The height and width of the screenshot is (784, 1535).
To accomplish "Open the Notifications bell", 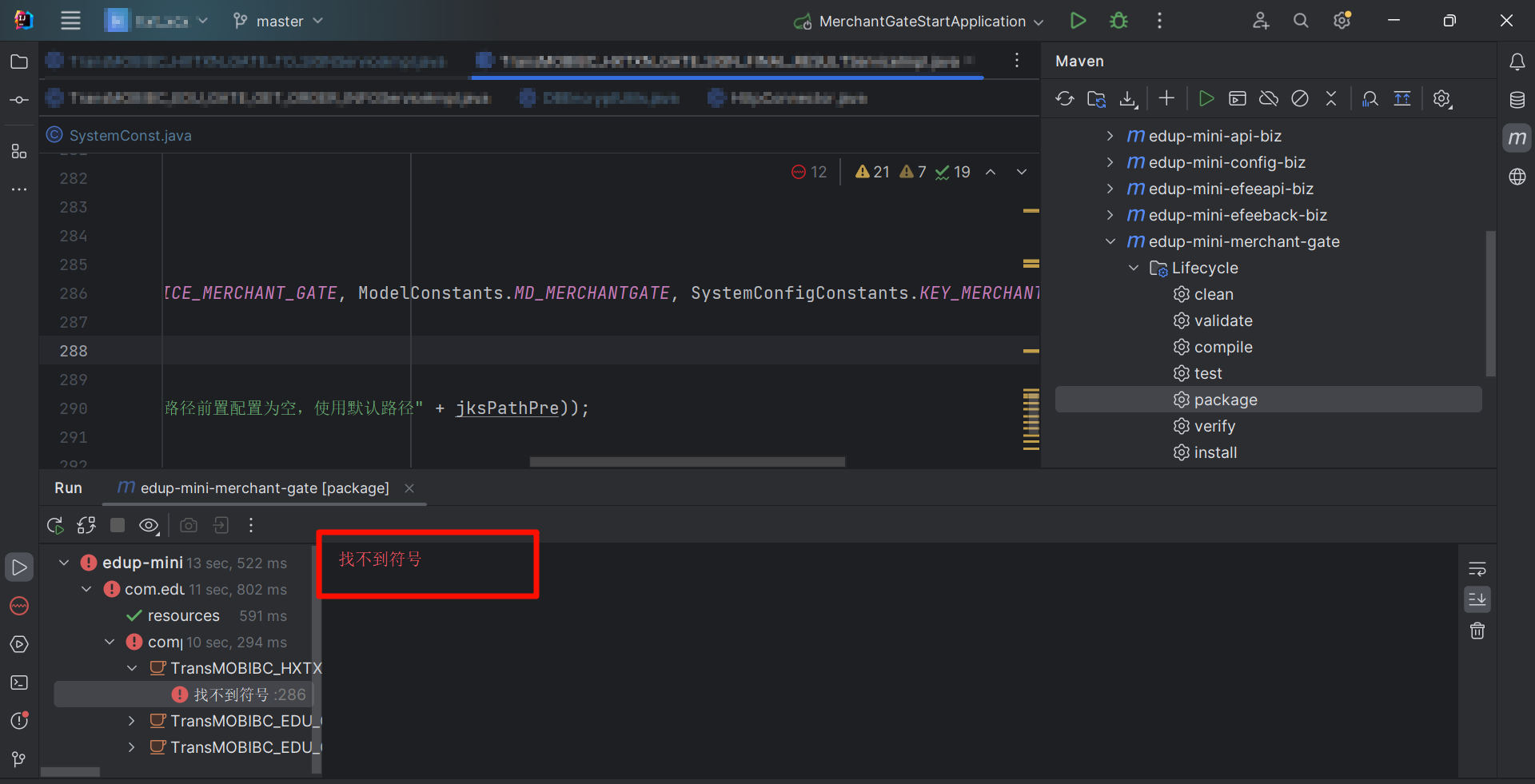I will pos(1517,62).
